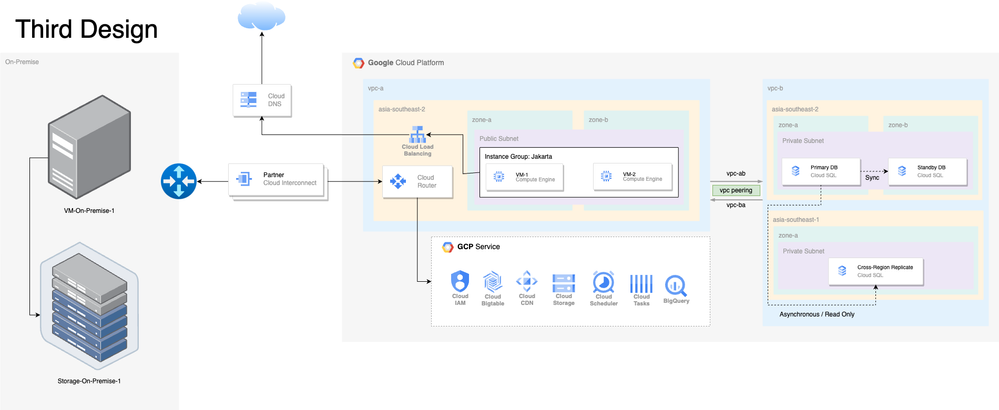Click the Google Cloud Platform hexagon logo
The width and height of the screenshot is (999, 410).
coord(359,63)
